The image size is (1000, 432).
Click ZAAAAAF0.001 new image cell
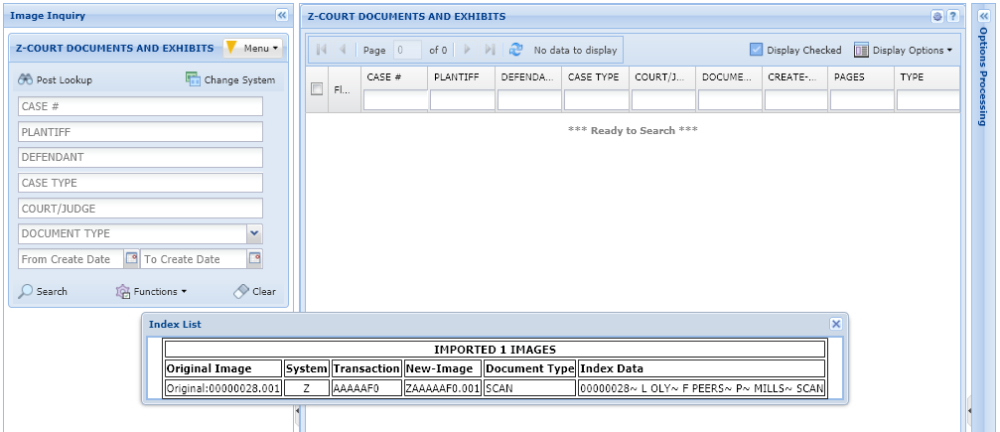443,388
